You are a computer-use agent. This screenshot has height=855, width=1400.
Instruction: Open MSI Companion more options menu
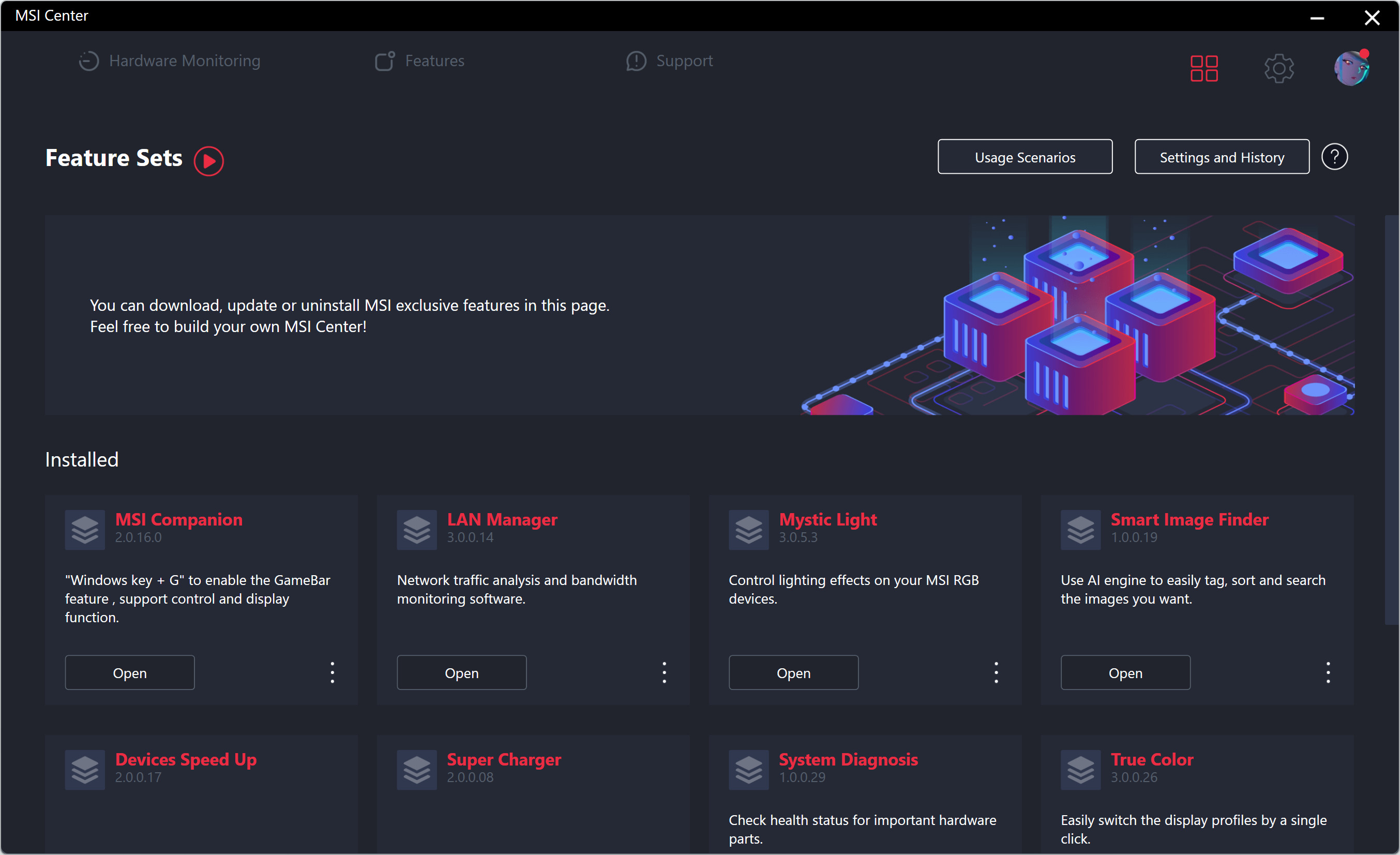[333, 672]
